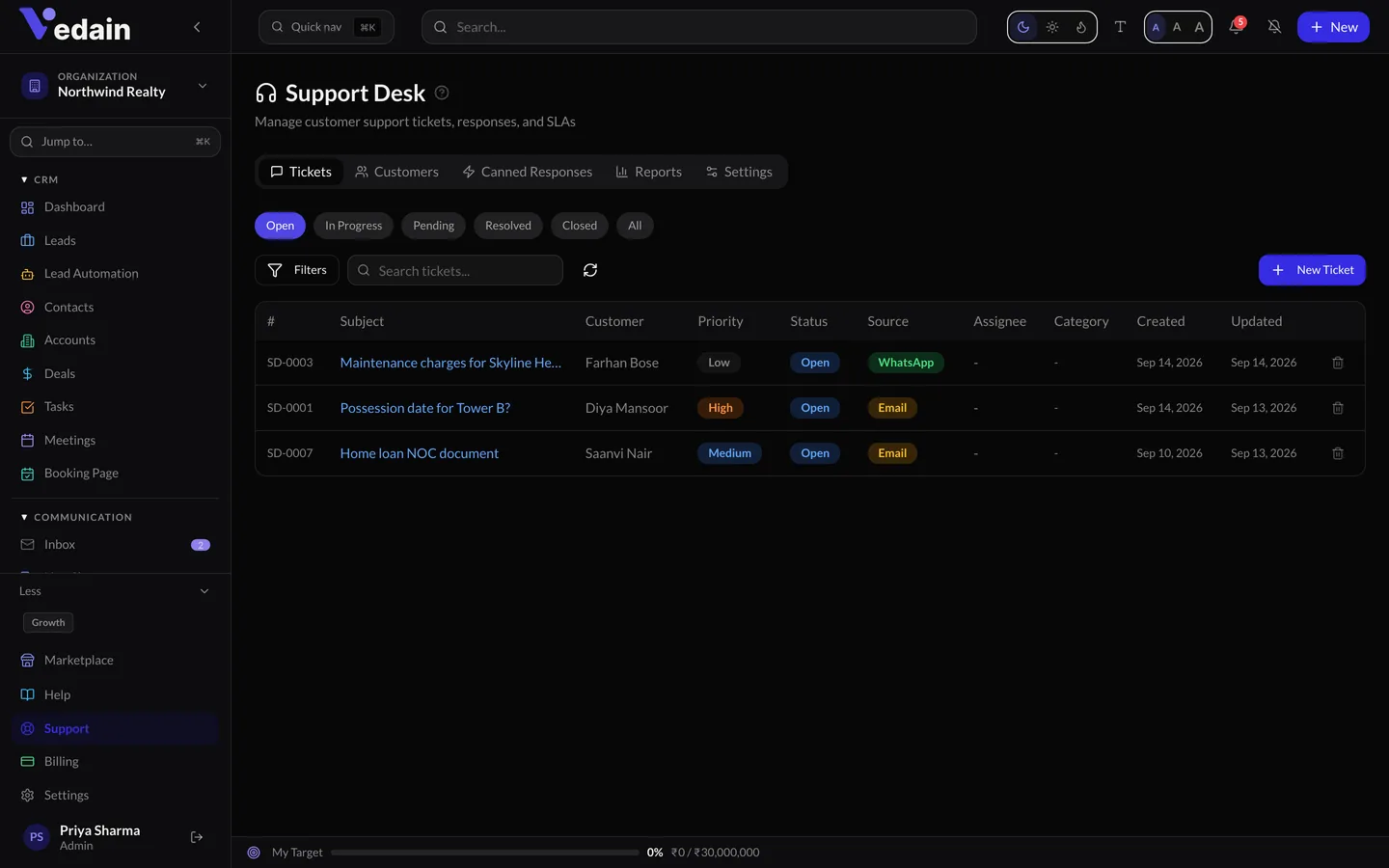Screen dimensions: 1389x868
Task: Open ticket Maintenance charges for Skyline
Action: tap(450, 363)
